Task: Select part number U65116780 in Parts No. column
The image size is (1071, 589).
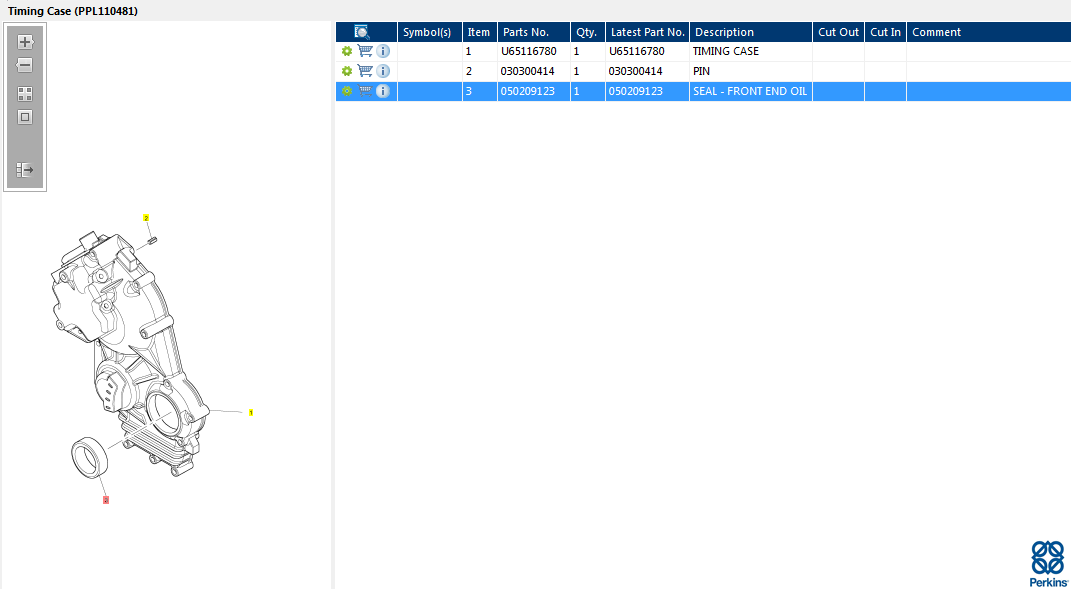Action: click(529, 51)
